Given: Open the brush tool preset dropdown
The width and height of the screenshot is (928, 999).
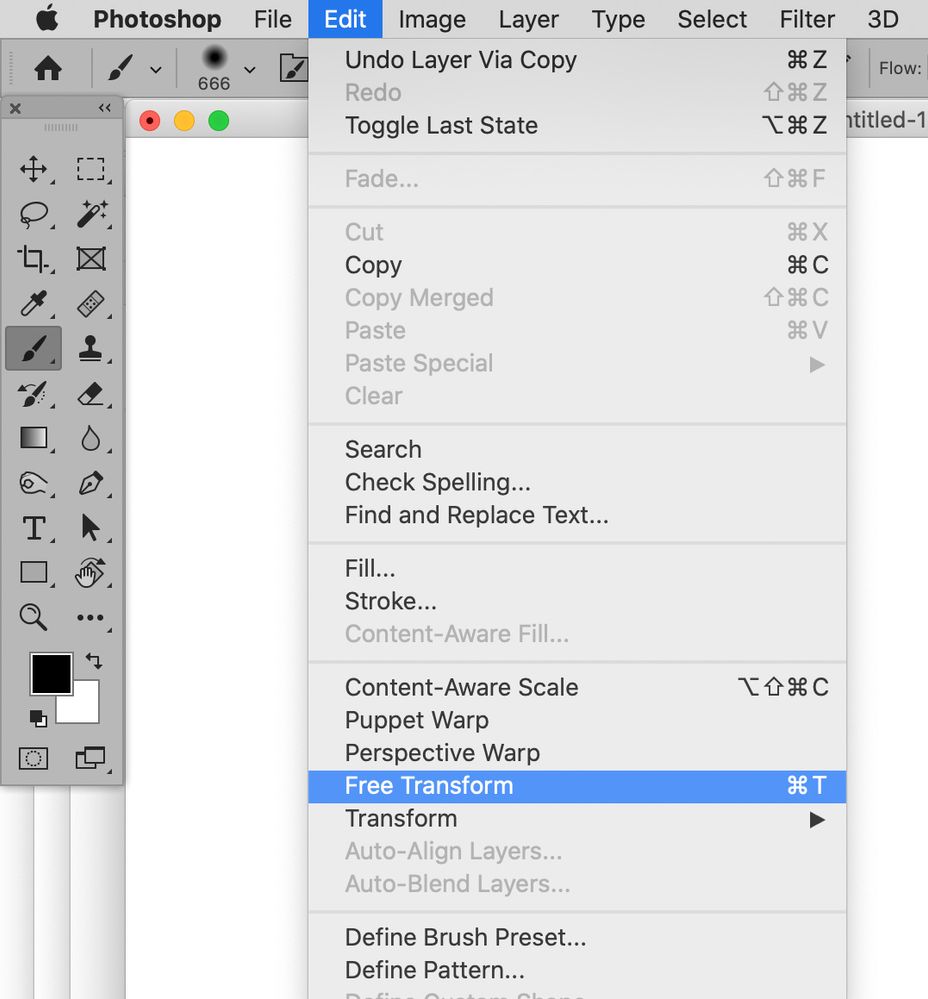Looking at the screenshot, I should coord(155,70).
